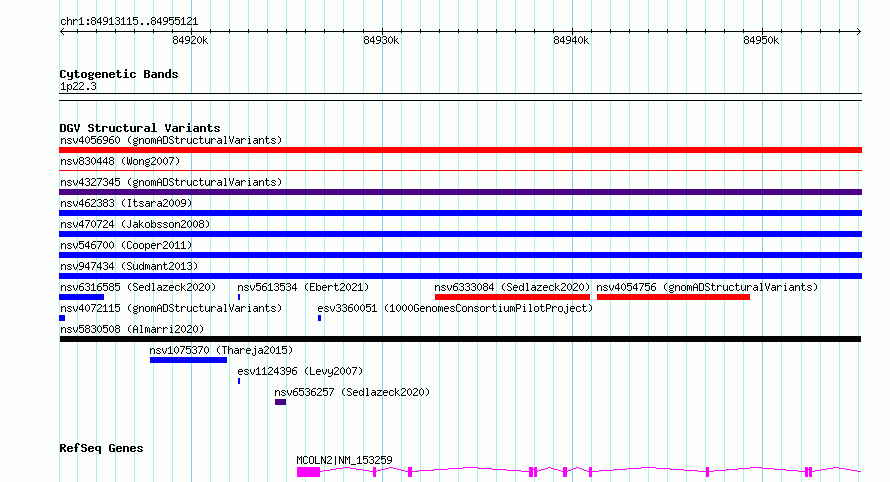Image resolution: width=890 pixels, height=482 pixels.
Task: Select the nsv5613534 (Ebert2021) label
Action: 303,287
